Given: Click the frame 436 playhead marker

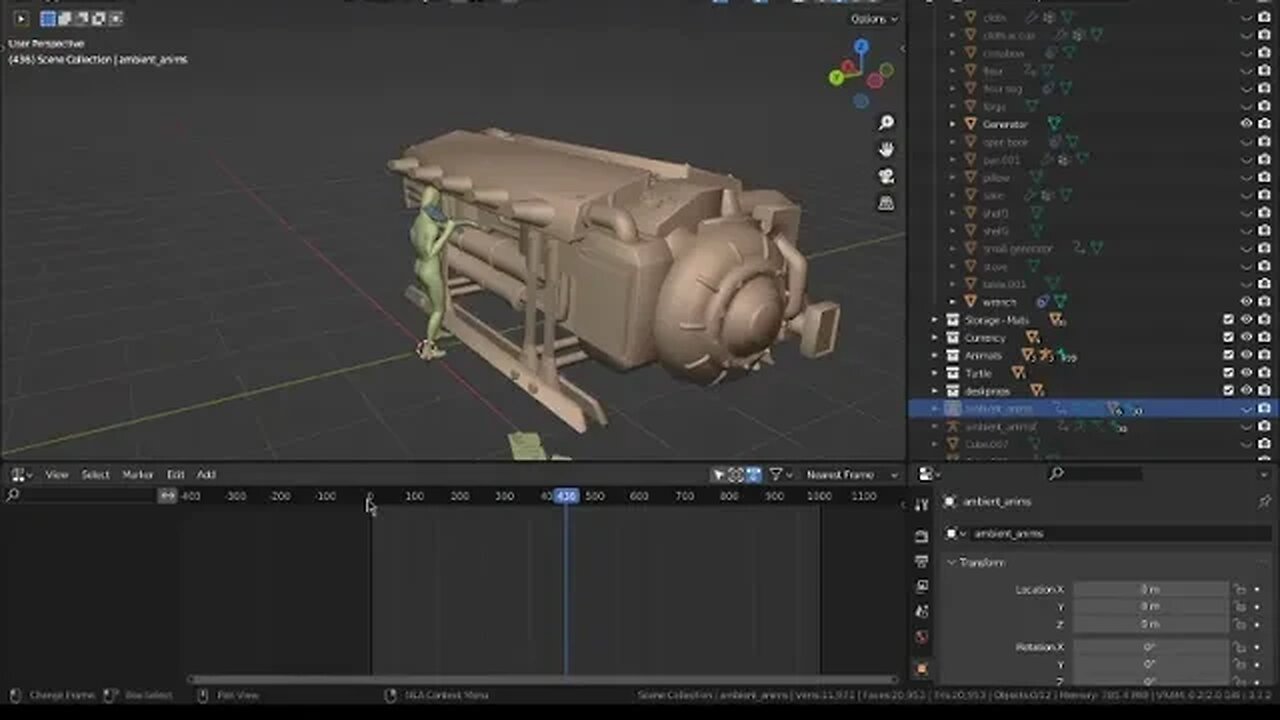Looking at the screenshot, I should click(x=567, y=496).
